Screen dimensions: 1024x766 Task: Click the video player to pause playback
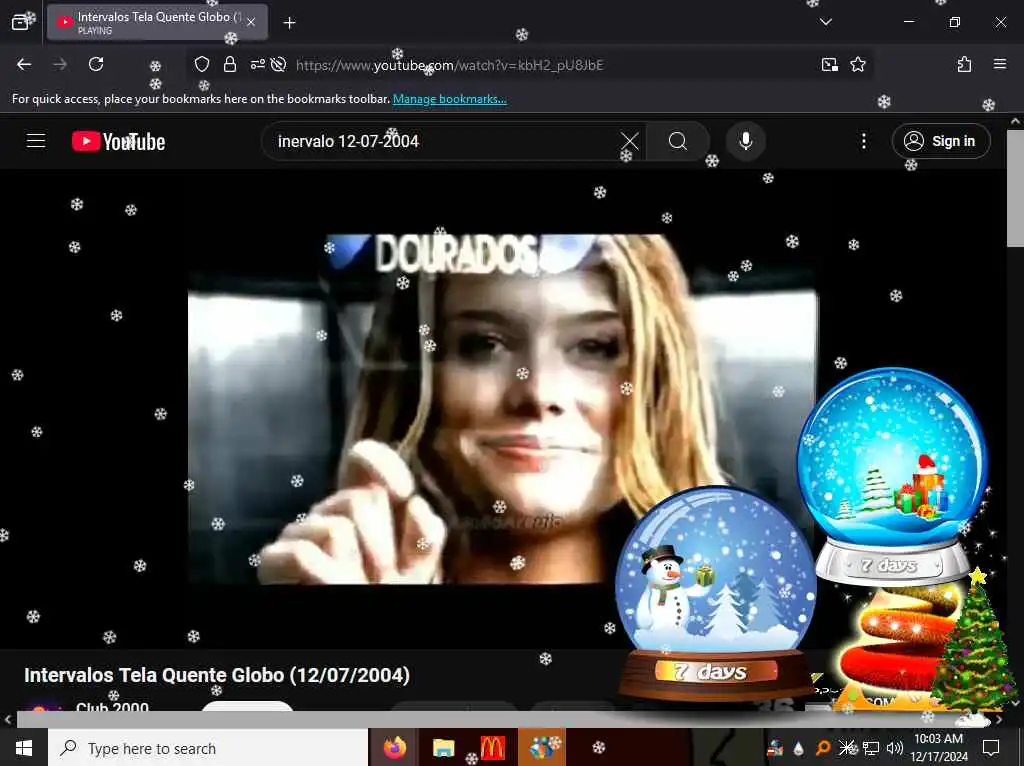pos(503,409)
